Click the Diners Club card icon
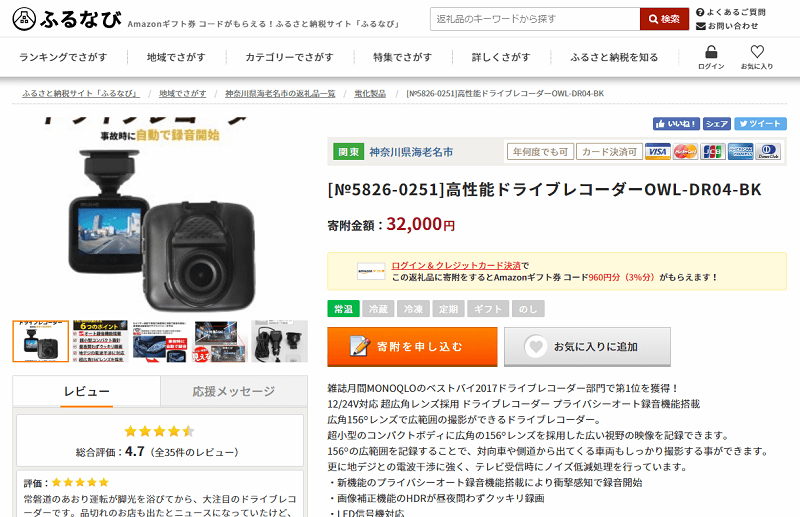The width and height of the screenshot is (800, 517). coord(768,152)
